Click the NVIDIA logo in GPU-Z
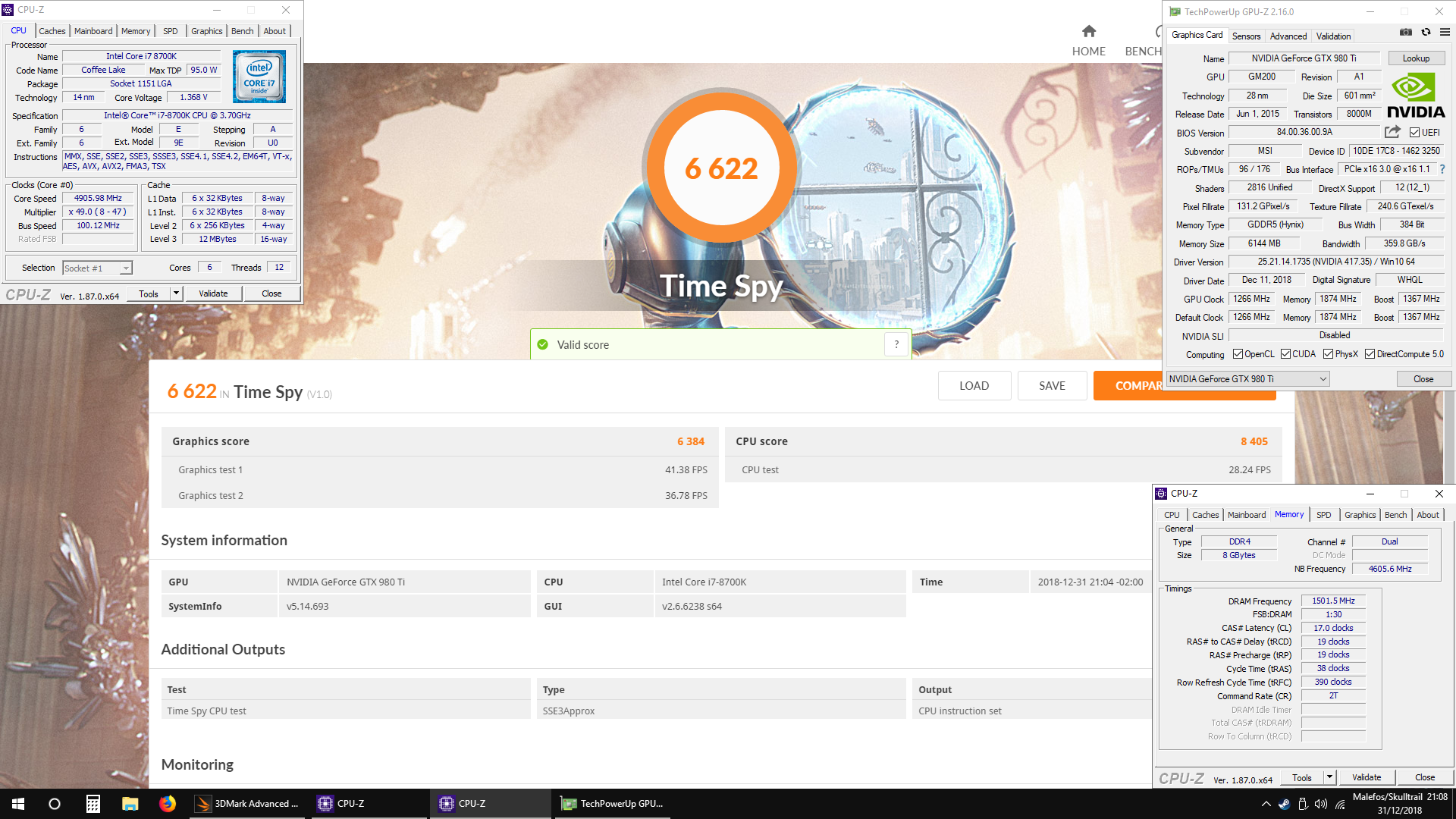 coord(1416,96)
